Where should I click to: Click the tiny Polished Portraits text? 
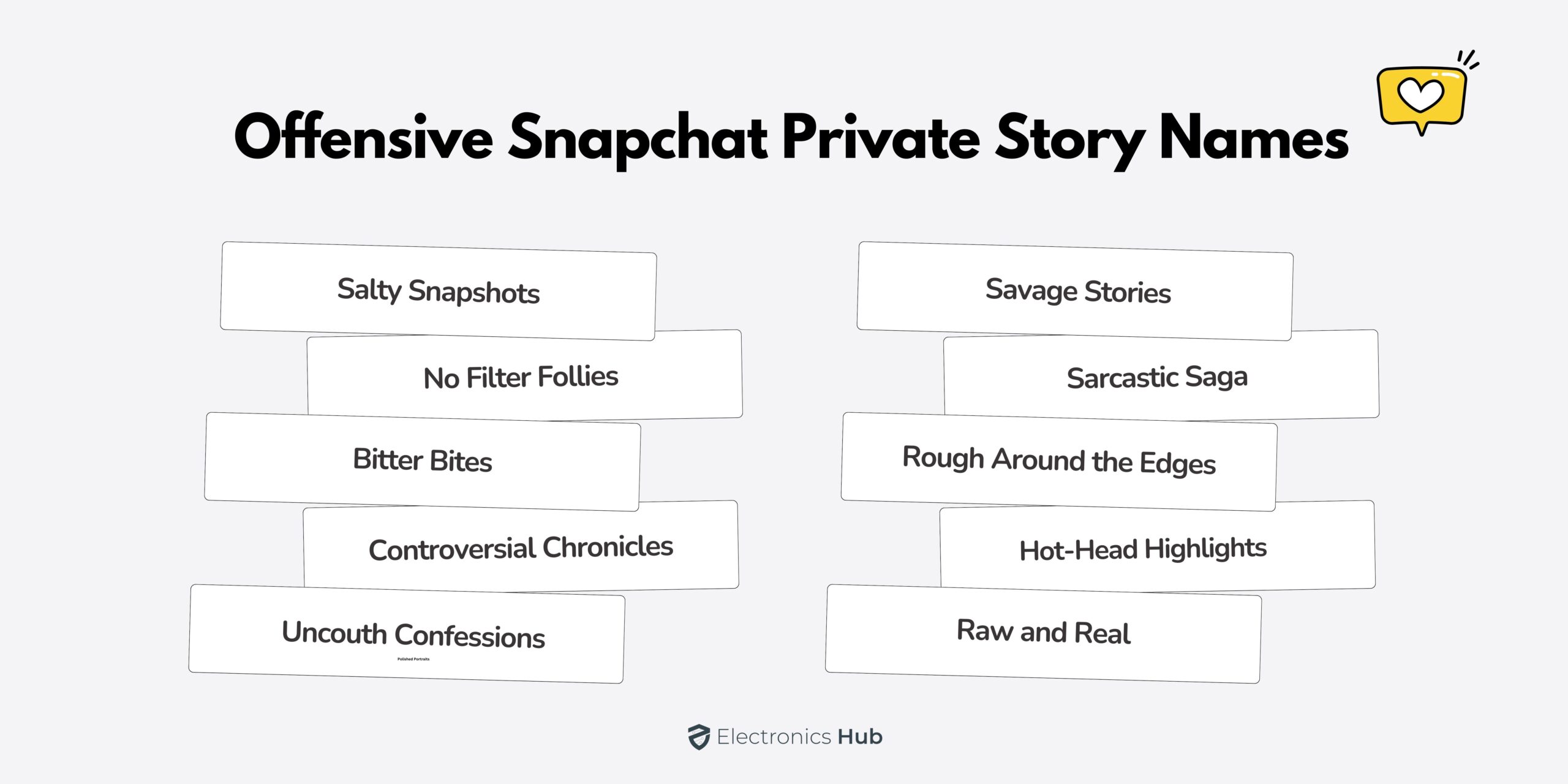[413, 659]
